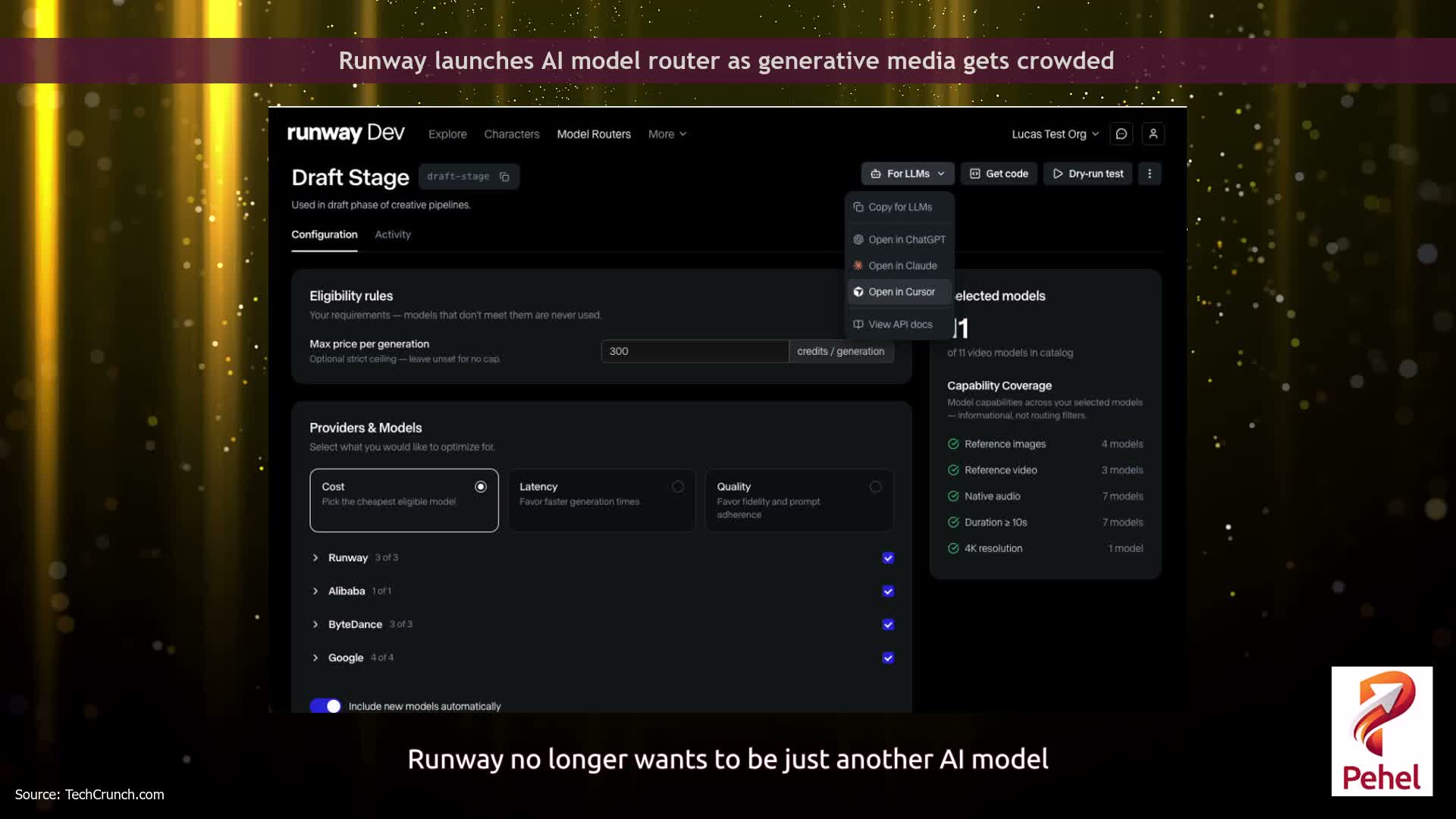
Task: Run the Dry-run test
Action: point(1087,174)
